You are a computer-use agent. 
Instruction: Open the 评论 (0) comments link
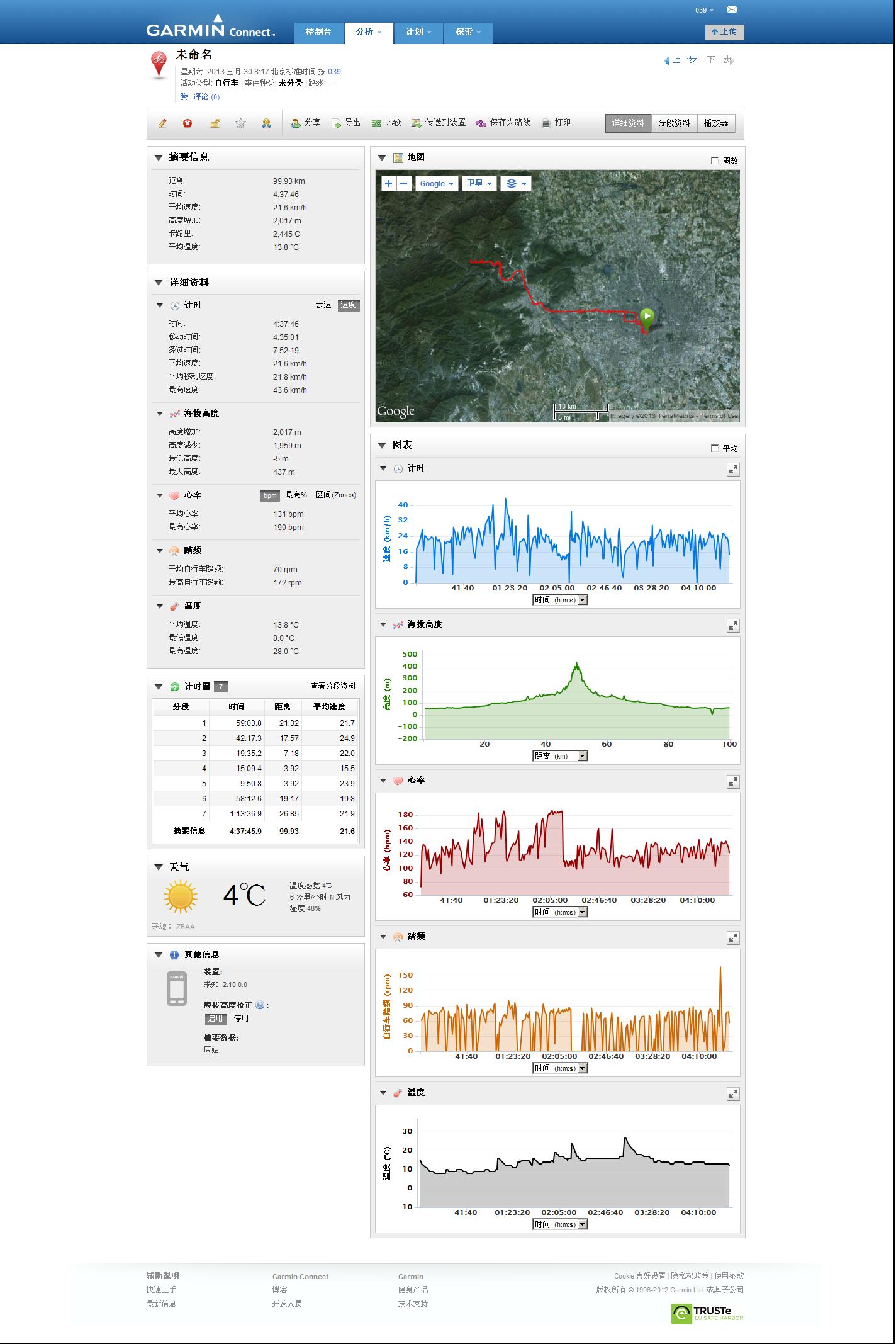click(x=206, y=97)
